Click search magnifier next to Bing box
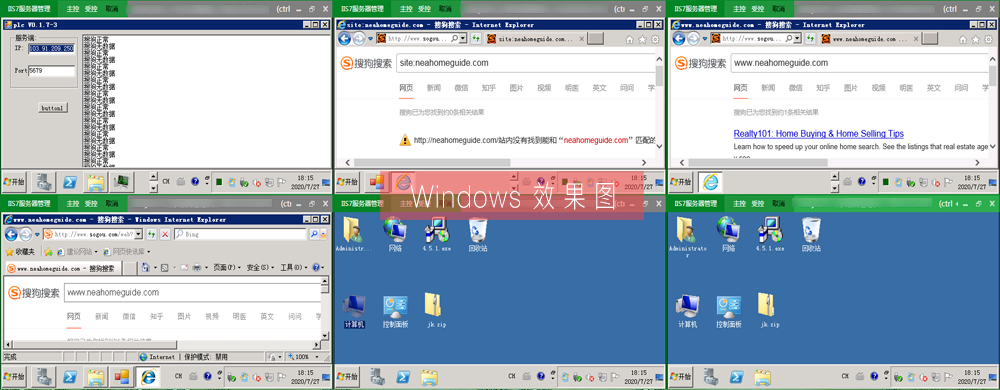Viewport: 1000px width, 390px height. (x=315, y=235)
